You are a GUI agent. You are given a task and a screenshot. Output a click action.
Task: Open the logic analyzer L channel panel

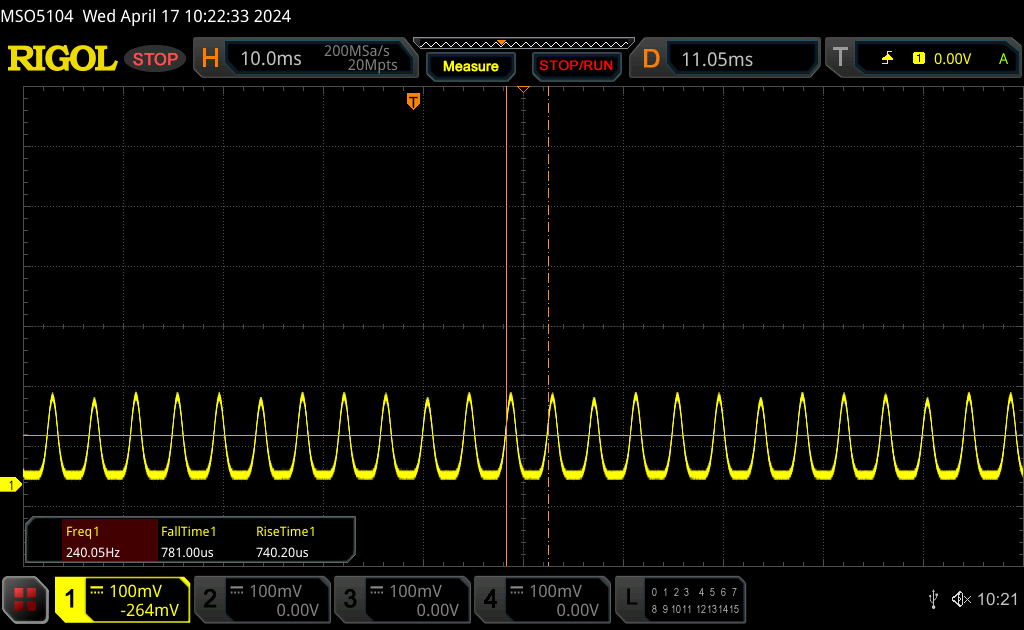(x=631, y=599)
